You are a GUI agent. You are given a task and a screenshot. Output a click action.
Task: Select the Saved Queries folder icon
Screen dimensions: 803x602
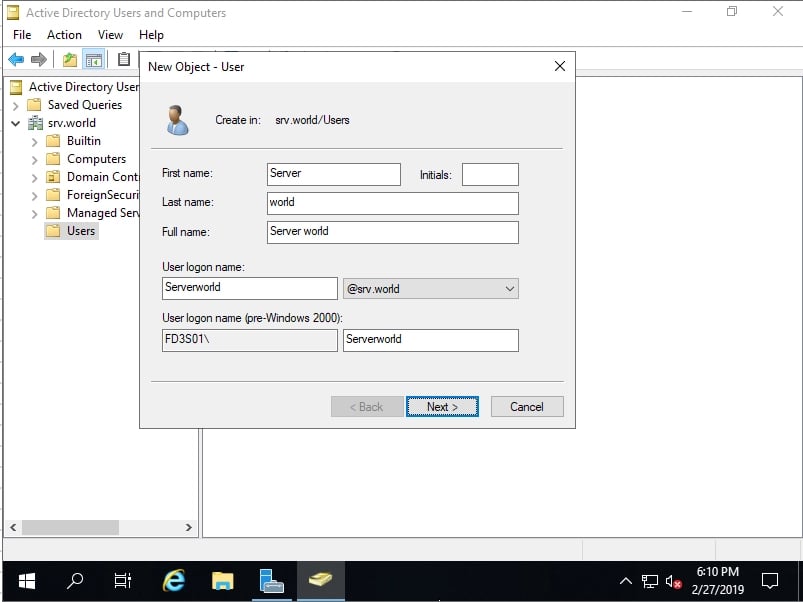pos(34,105)
